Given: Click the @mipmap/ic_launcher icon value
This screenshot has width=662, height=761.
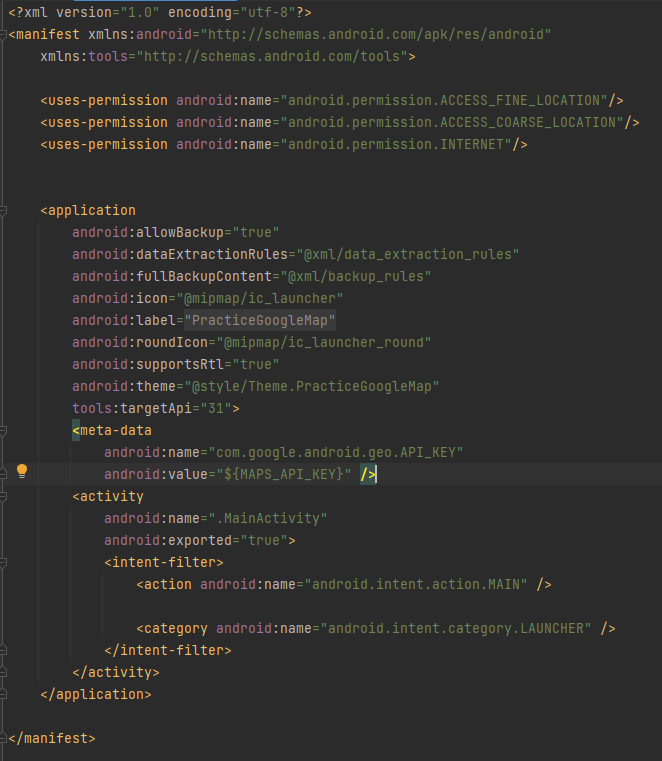Looking at the screenshot, I should pos(260,298).
